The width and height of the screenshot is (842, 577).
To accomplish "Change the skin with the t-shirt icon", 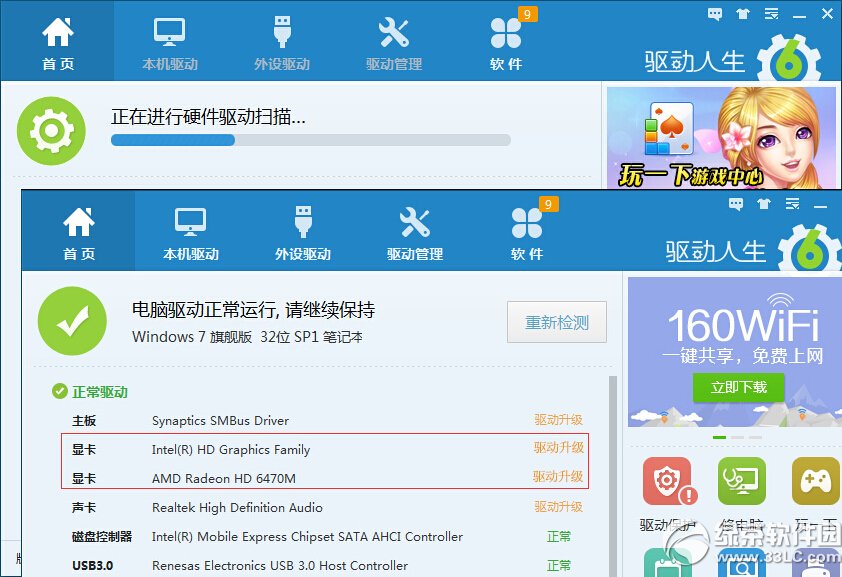I will pos(763,203).
